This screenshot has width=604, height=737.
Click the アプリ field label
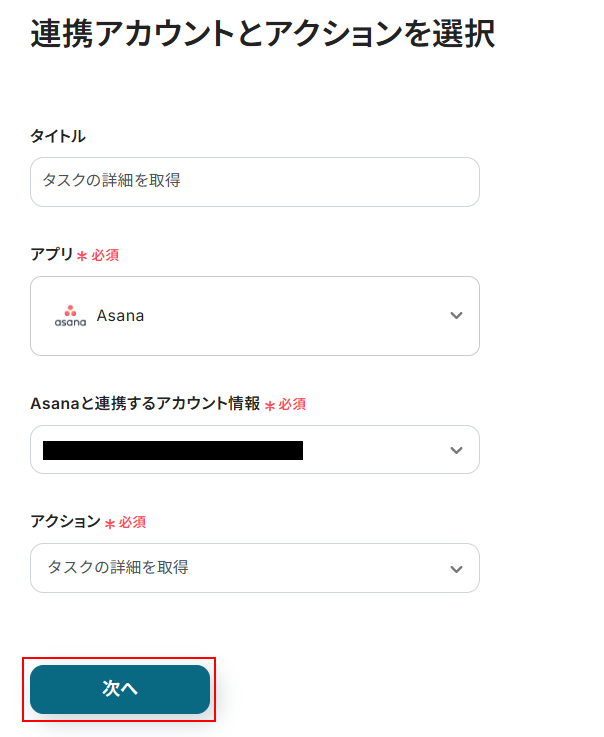coord(52,254)
